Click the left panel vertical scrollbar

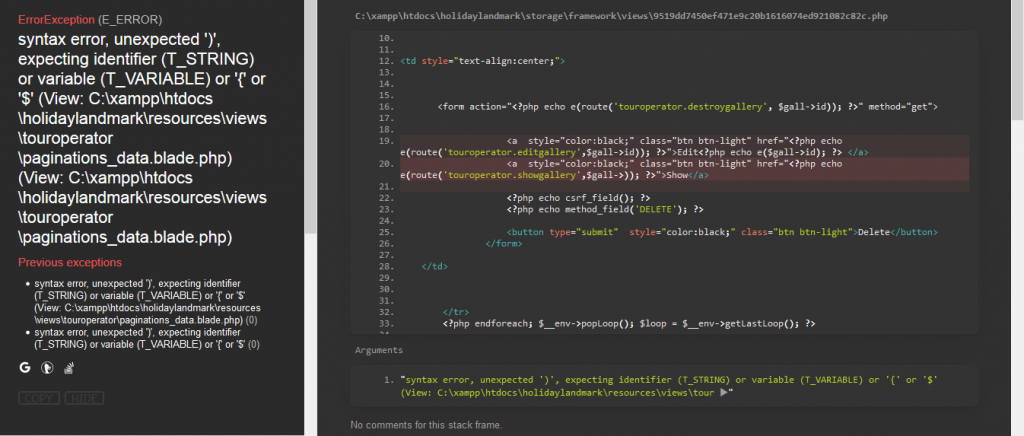(x=311, y=118)
